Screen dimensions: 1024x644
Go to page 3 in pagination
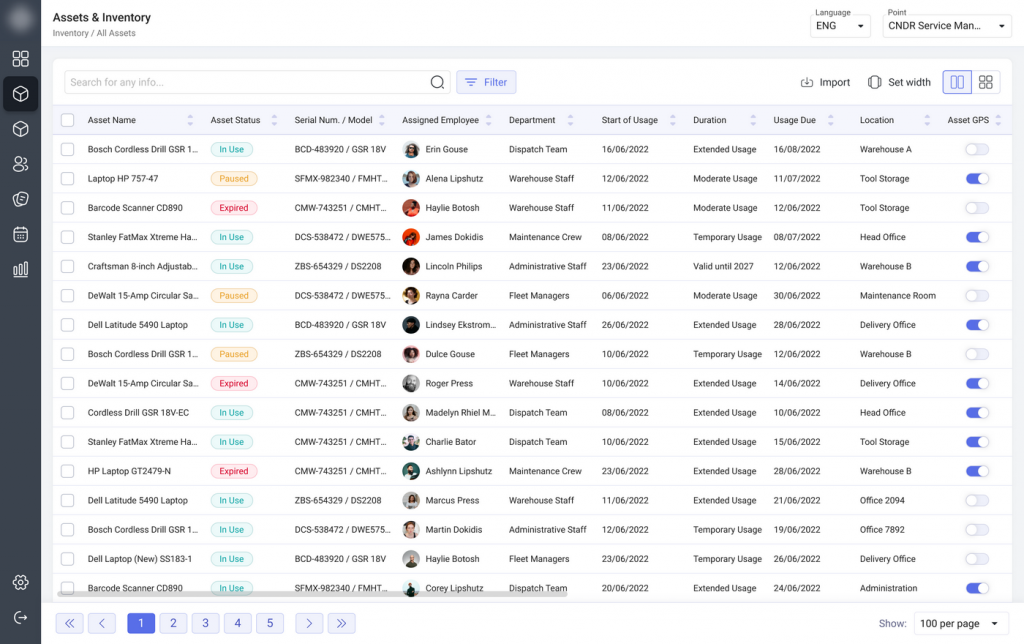click(205, 623)
